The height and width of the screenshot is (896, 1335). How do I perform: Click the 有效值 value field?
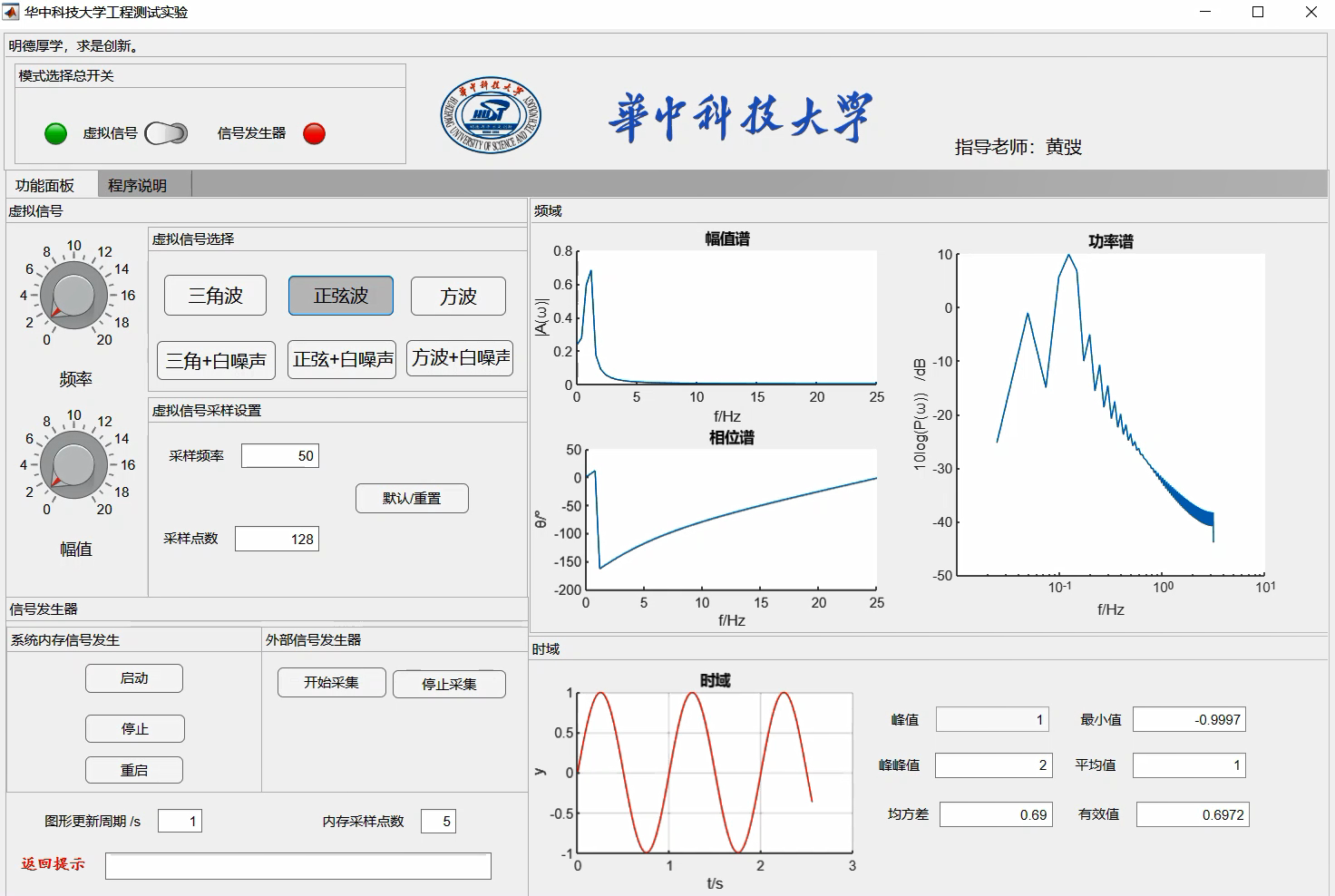[x=1193, y=814]
